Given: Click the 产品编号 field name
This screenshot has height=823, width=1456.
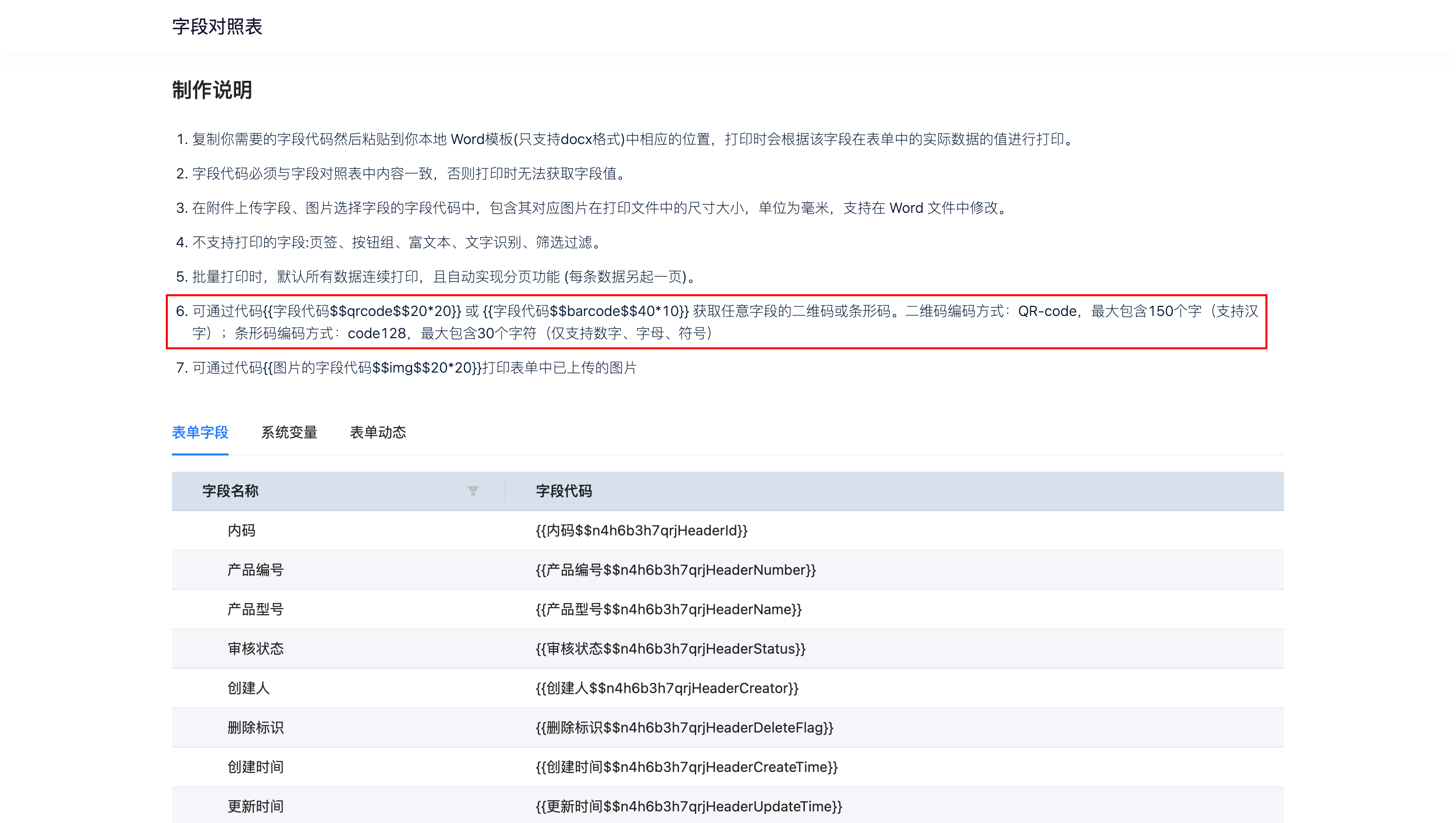Looking at the screenshot, I should (x=255, y=570).
